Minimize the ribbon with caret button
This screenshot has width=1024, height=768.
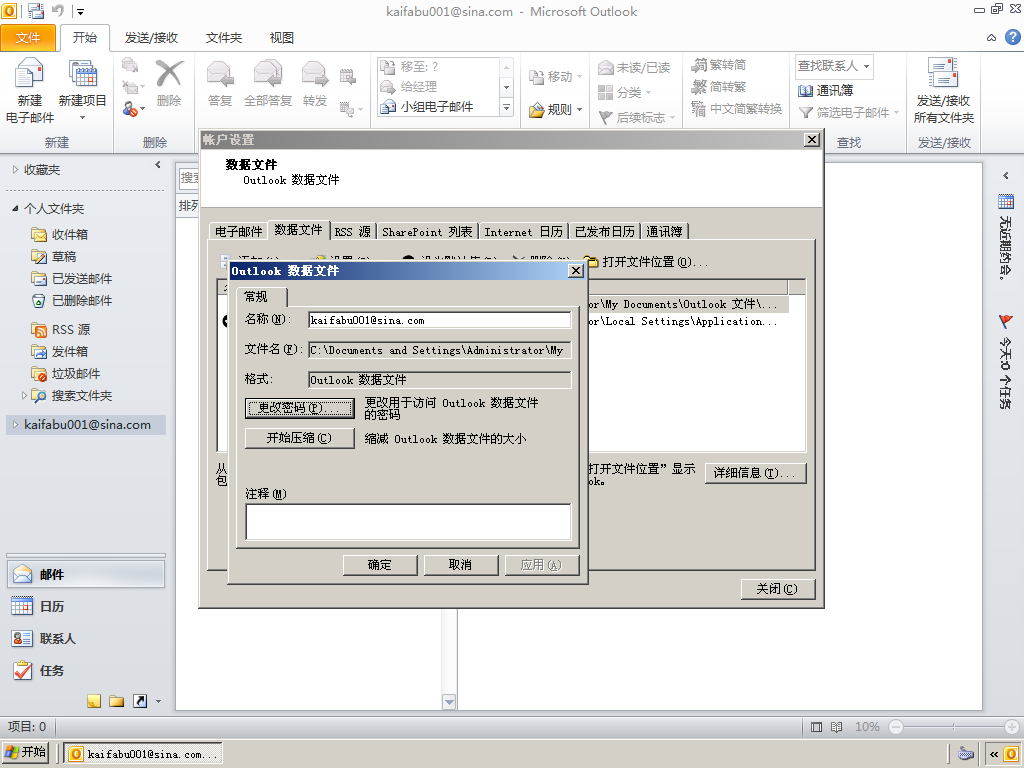[991, 38]
